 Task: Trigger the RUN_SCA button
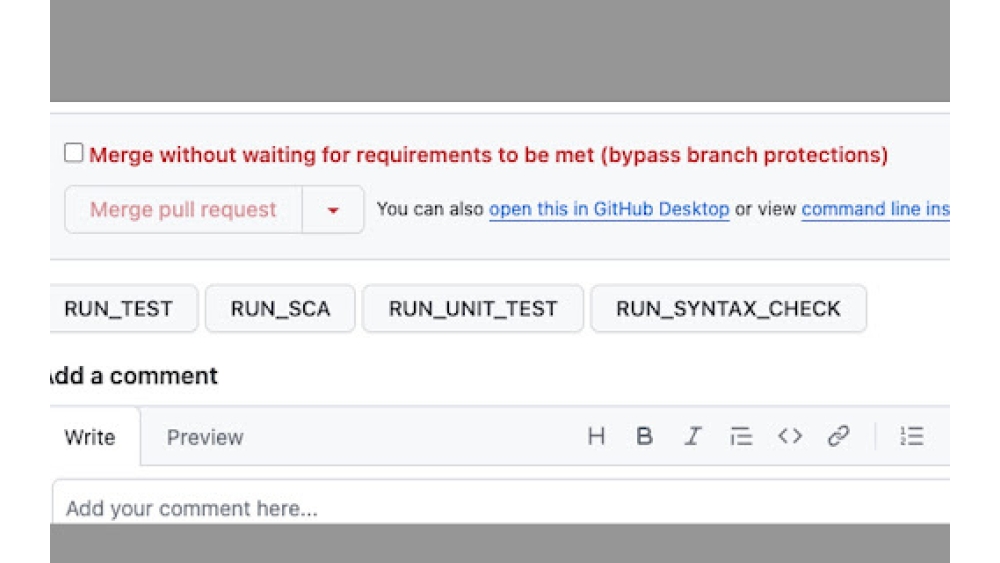coord(280,309)
